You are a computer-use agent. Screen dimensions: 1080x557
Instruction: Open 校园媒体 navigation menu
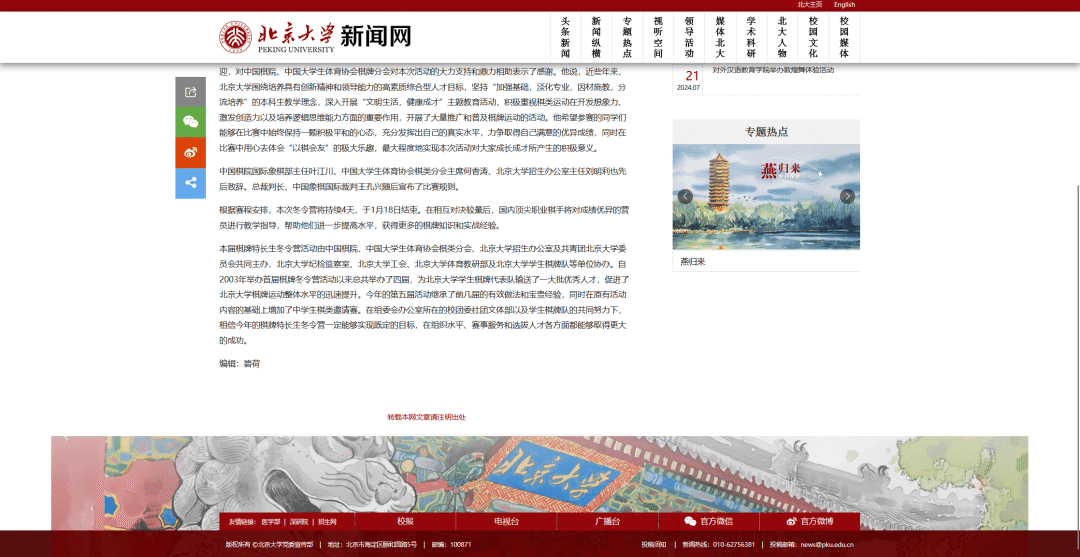(844, 37)
